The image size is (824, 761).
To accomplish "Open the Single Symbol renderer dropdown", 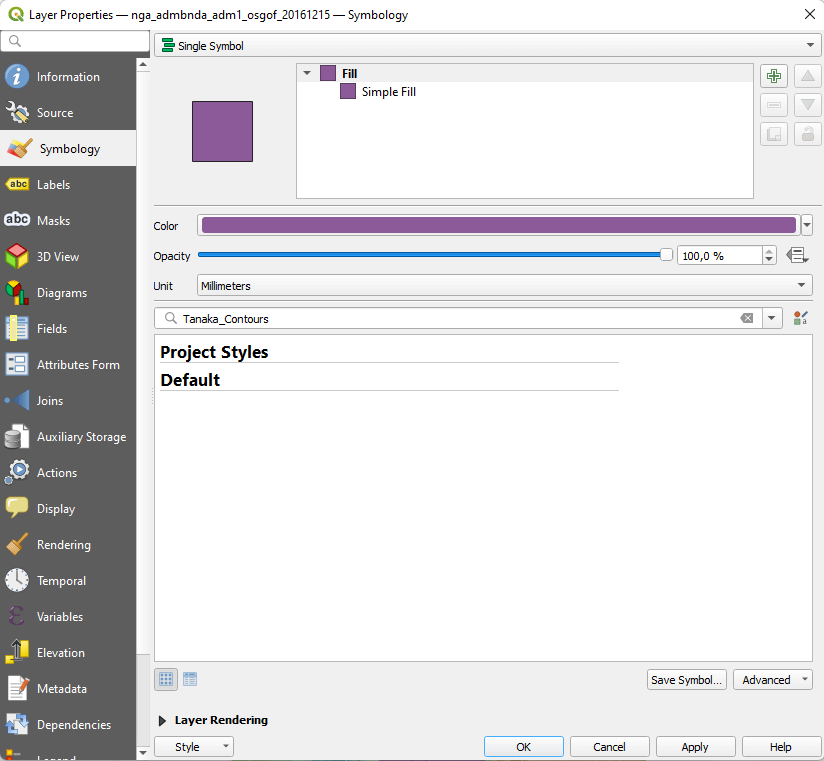I will coord(487,46).
